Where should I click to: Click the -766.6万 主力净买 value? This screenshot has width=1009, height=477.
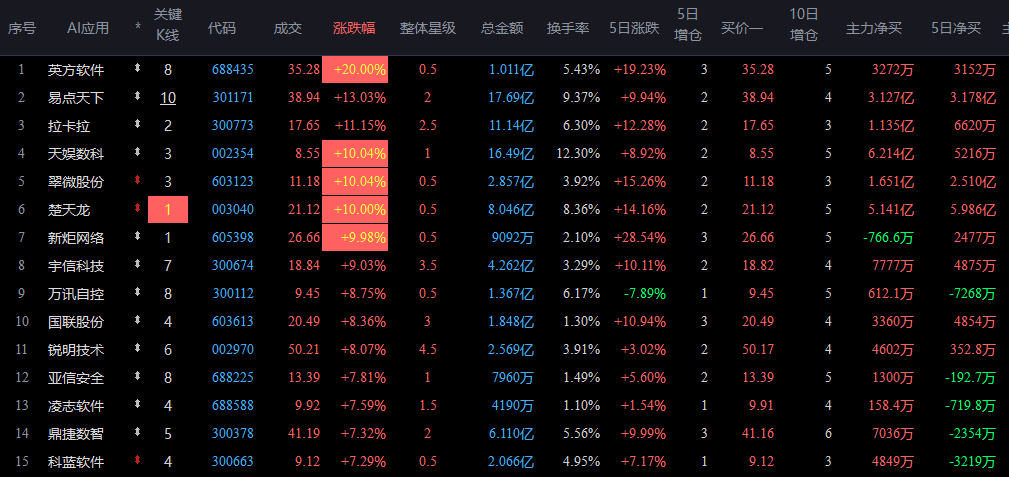(888, 238)
